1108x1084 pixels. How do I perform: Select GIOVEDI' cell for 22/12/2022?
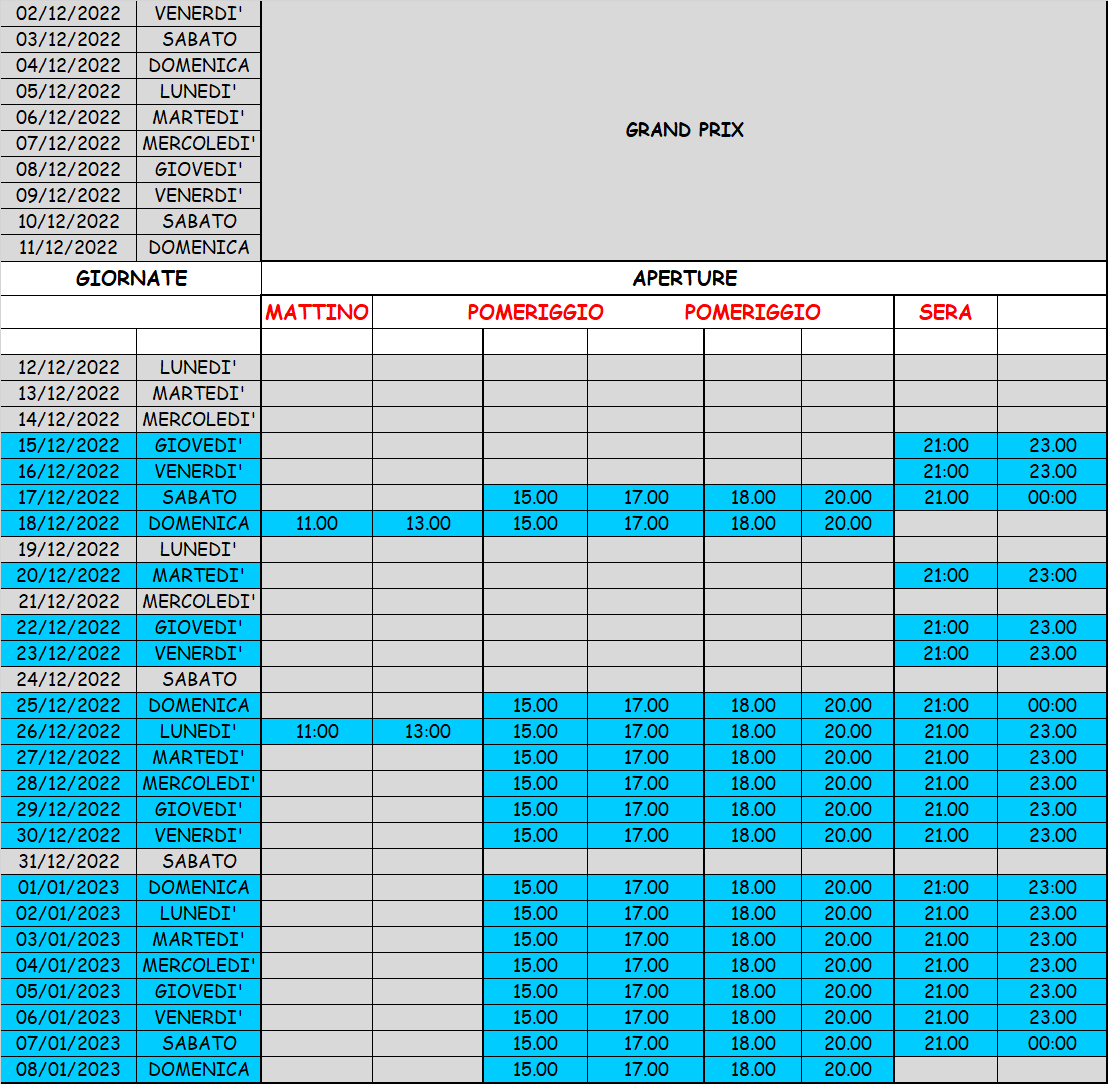tap(199, 628)
